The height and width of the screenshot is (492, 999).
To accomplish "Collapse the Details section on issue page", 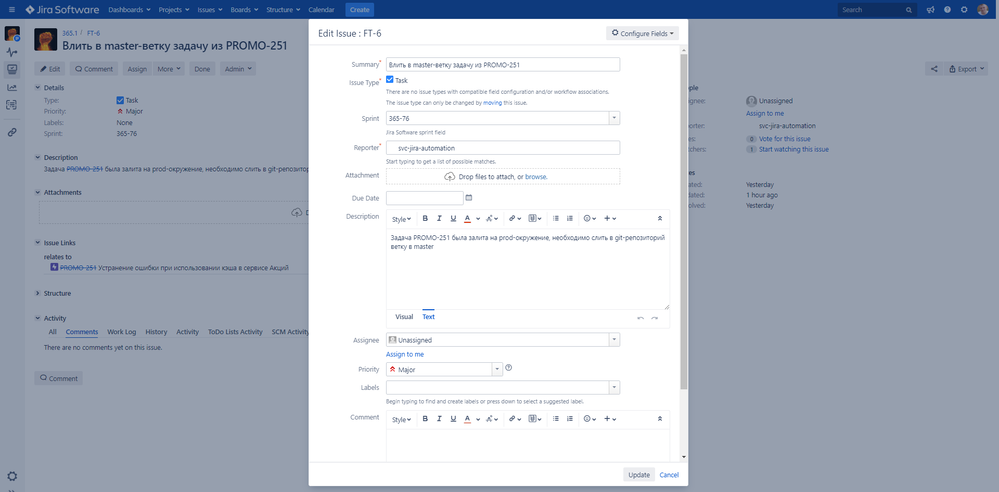I will point(38,87).
